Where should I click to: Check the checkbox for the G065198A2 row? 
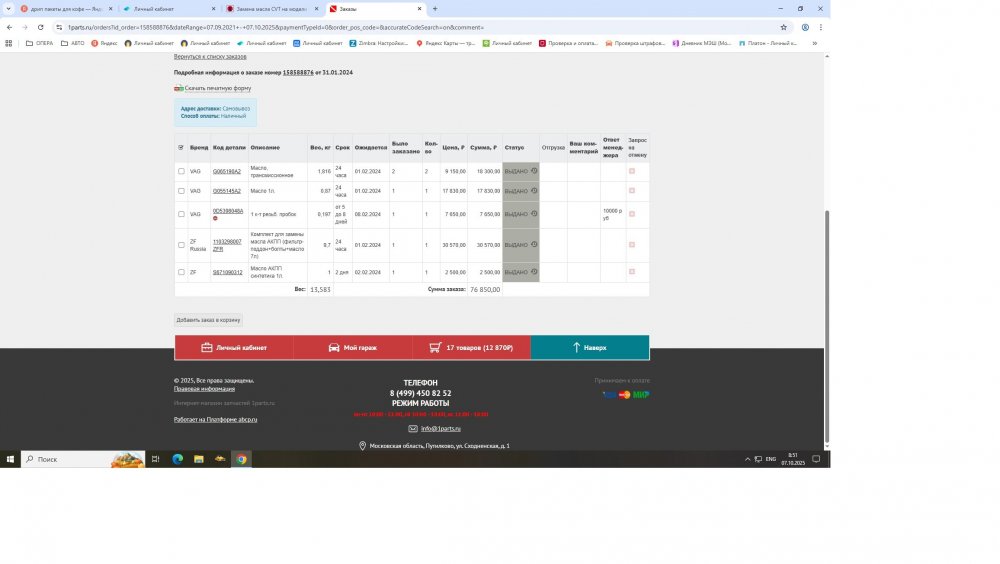pyautogui.click(x=181, y=171)
